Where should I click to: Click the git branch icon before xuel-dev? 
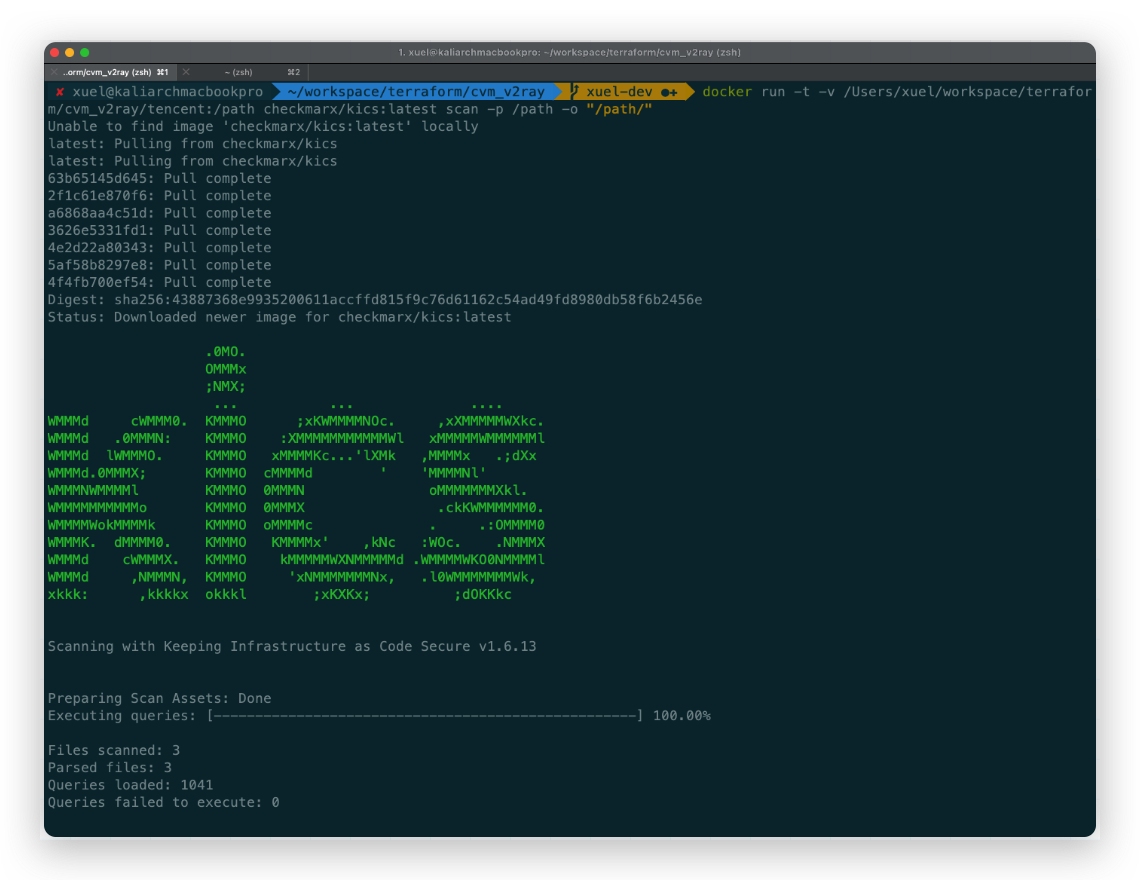click(x=575, y=92)
